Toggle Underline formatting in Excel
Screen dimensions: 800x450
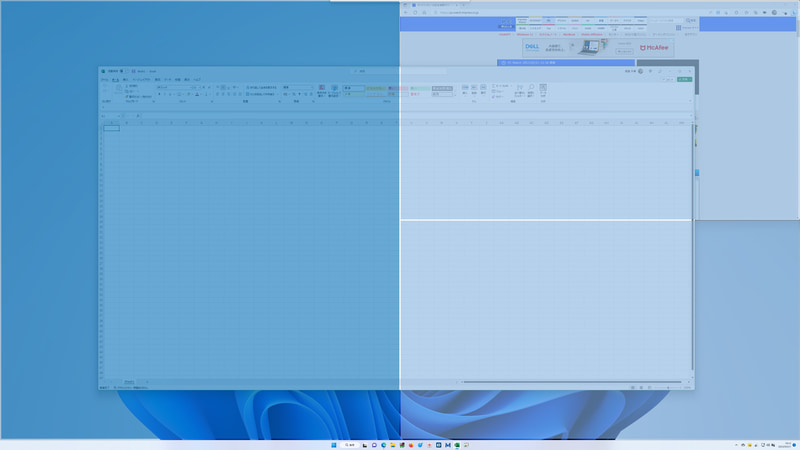point(170,94)
